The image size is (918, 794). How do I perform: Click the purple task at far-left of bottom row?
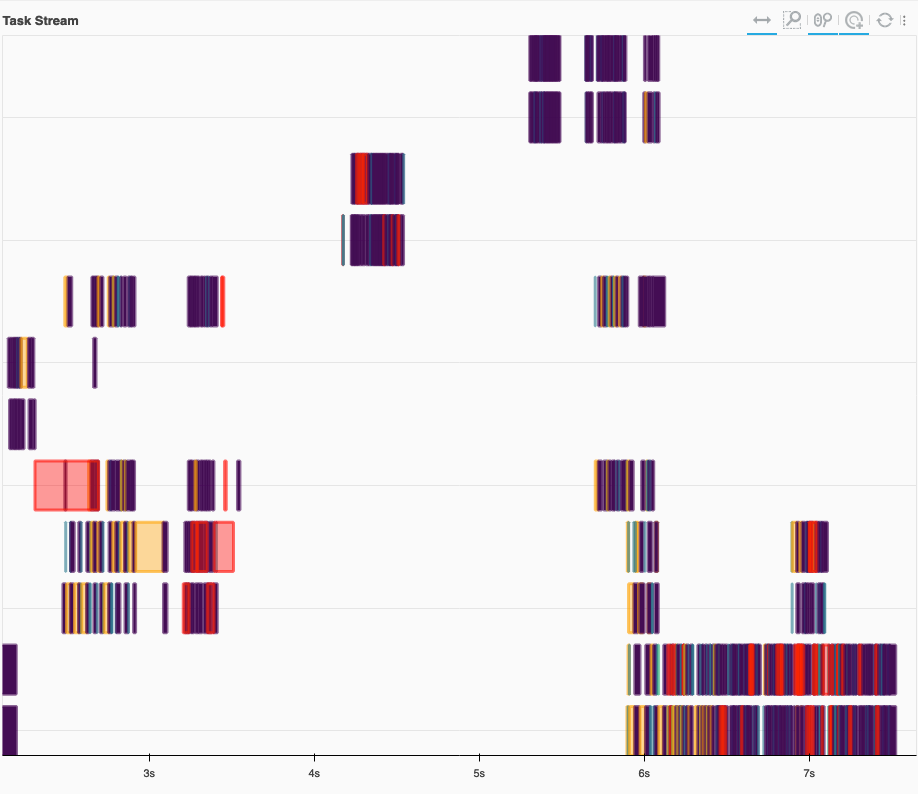(x=9, y=730)
